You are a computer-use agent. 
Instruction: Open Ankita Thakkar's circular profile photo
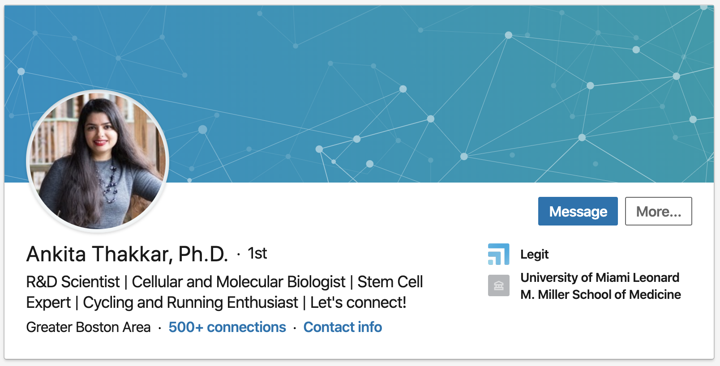[x=98, y=161]
